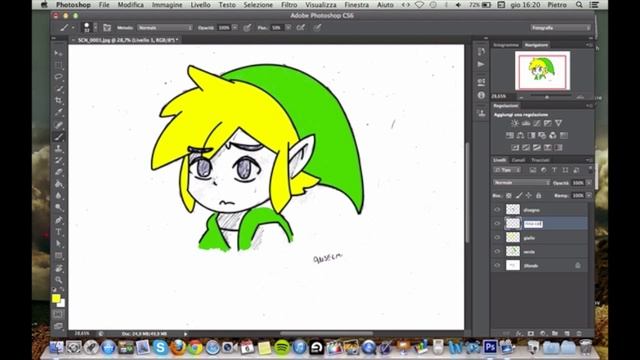
Task: Select the Lasso tool
Action: point(59,77)
